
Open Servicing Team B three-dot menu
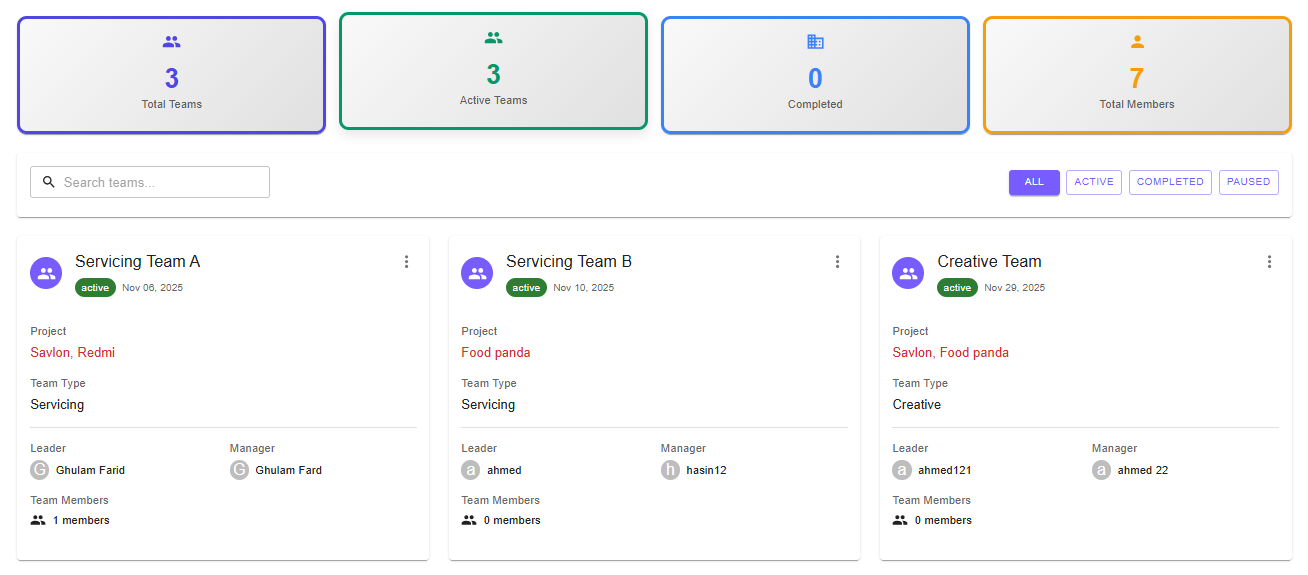click(837, 262)
